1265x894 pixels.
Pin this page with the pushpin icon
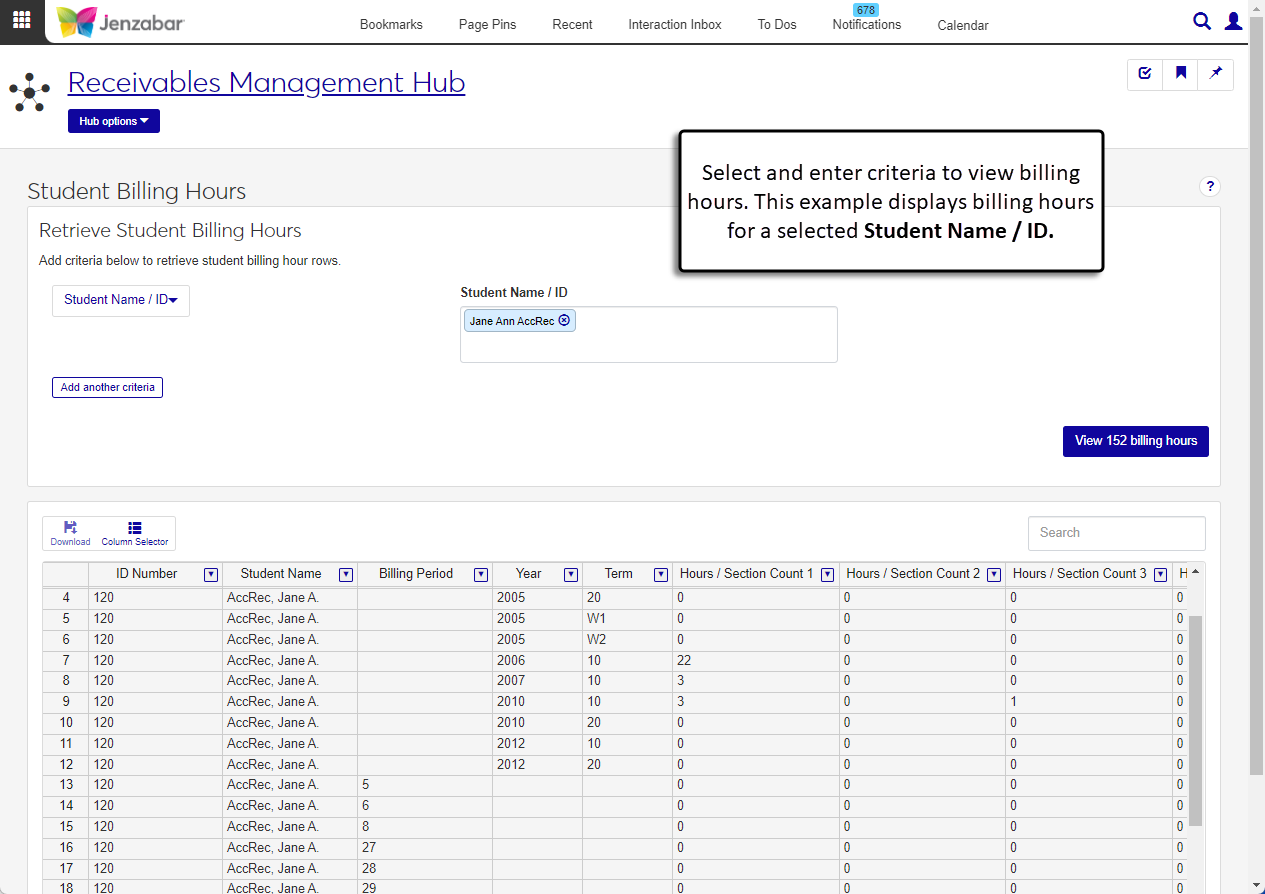(1215, 74)
